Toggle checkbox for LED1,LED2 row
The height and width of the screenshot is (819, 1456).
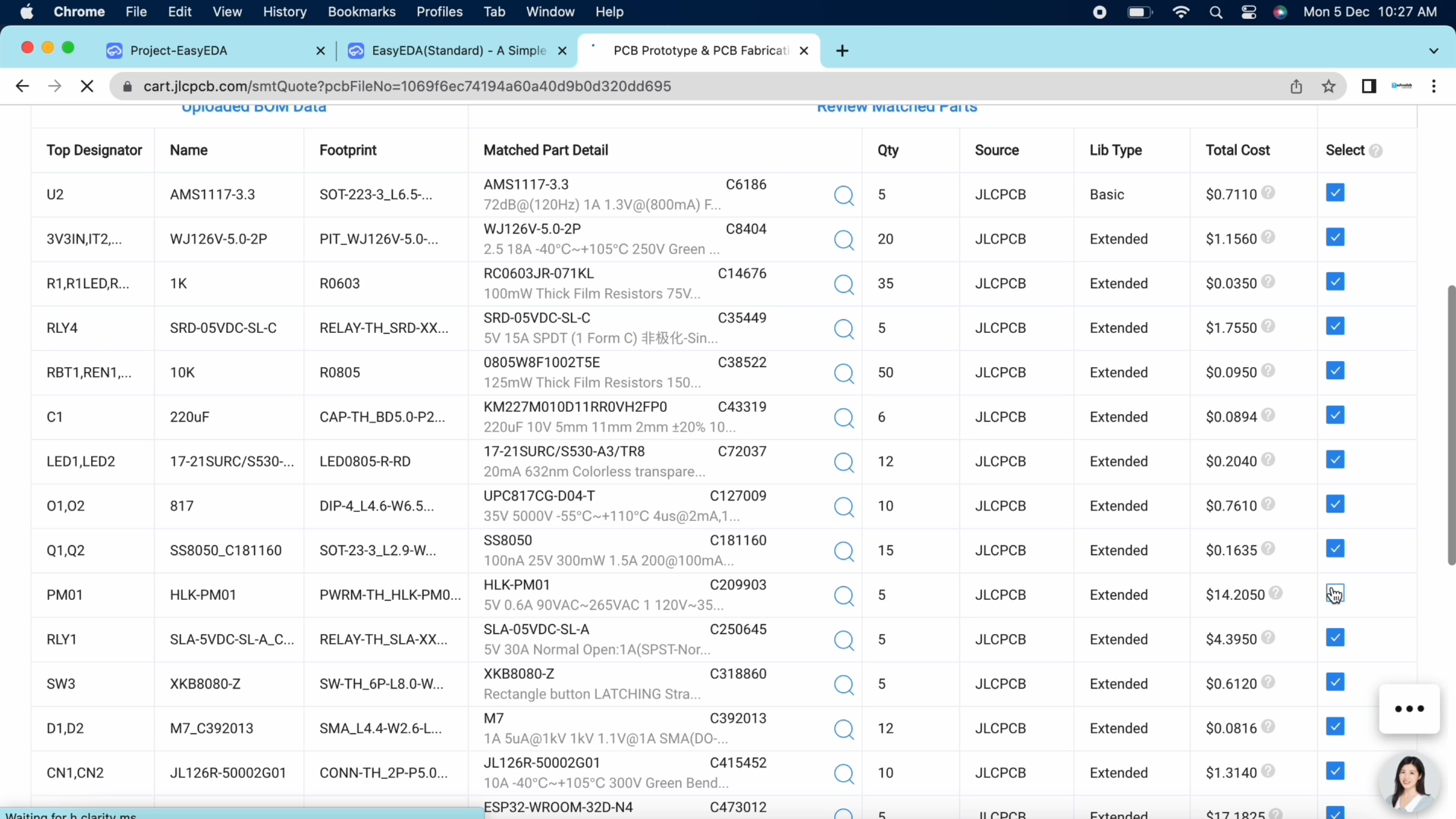click(1335, 460)
